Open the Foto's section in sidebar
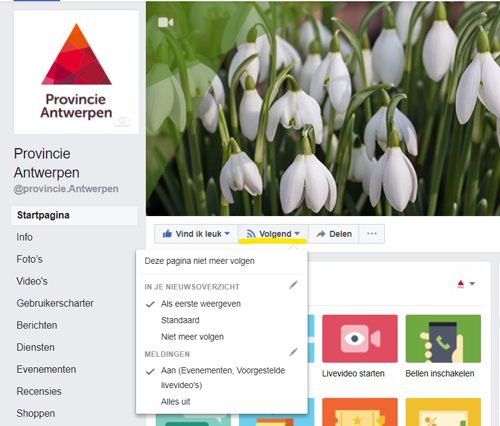The height and width of the screenshot is (426, 500). coord(29,259)
